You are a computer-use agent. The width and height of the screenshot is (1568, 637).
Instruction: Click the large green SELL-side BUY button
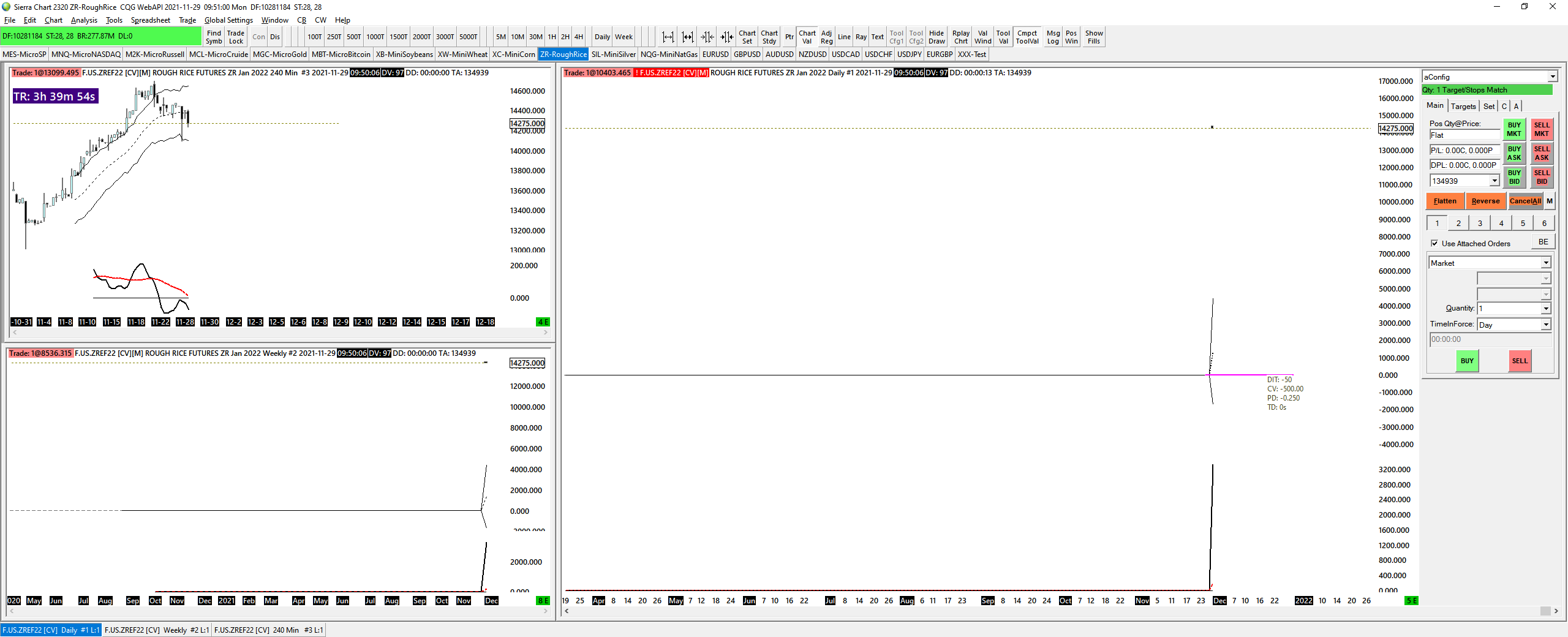[x=1467, y=361]
